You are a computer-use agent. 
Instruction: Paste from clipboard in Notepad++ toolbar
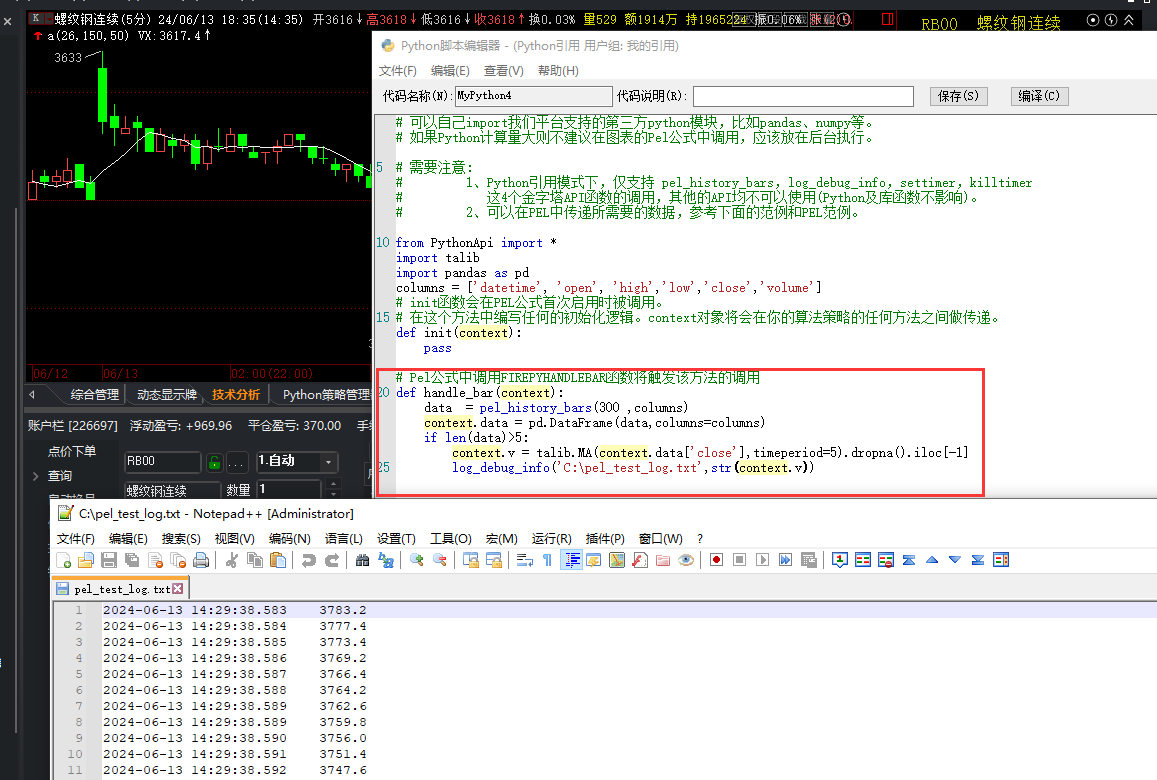[x=278, y=560]
